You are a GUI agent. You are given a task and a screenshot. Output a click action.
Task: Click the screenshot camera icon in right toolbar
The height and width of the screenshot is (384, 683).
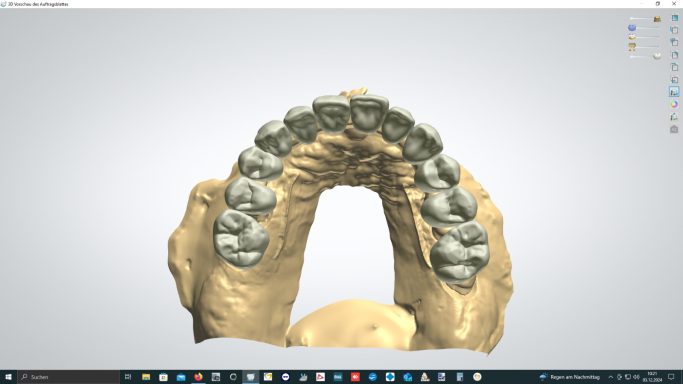click(674, 129)
